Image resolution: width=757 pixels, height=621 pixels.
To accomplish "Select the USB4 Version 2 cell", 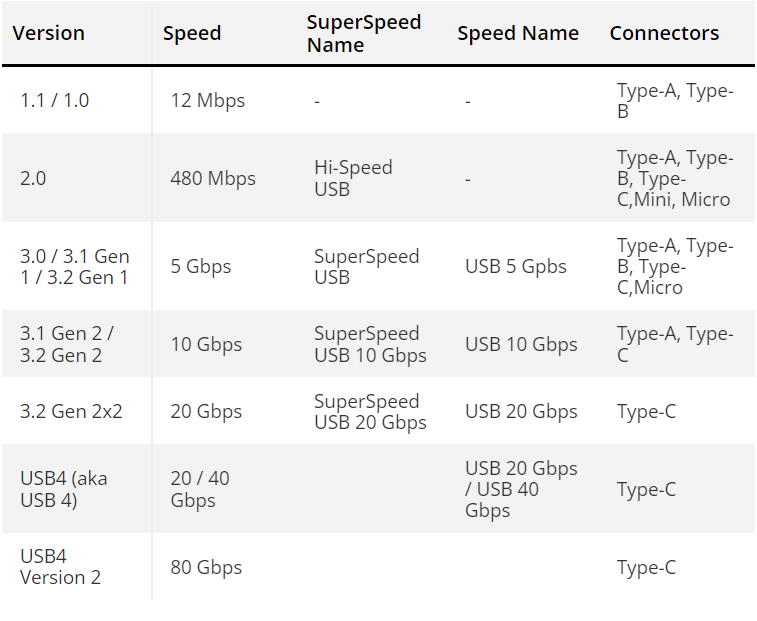I will (60, 567).
